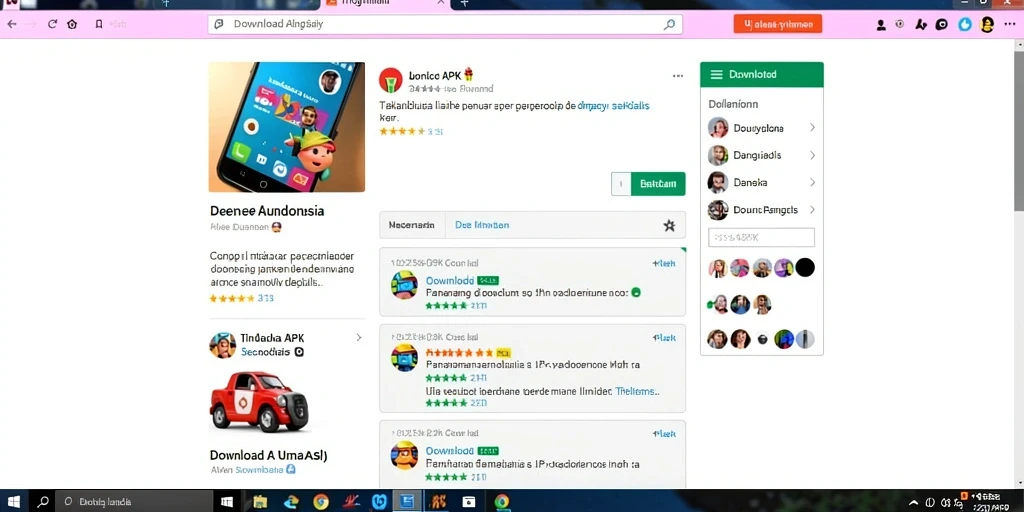
Task: Click the bookmark icon beside home
Action: click(99, 24)
